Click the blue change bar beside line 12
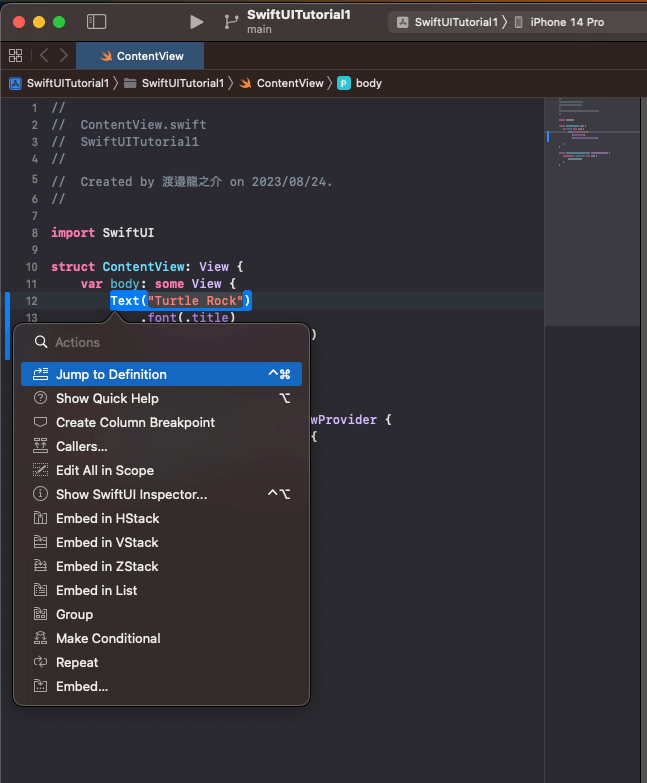Image resolution: width=647 pixels, height=783 pixels. (x=7, y=326)
